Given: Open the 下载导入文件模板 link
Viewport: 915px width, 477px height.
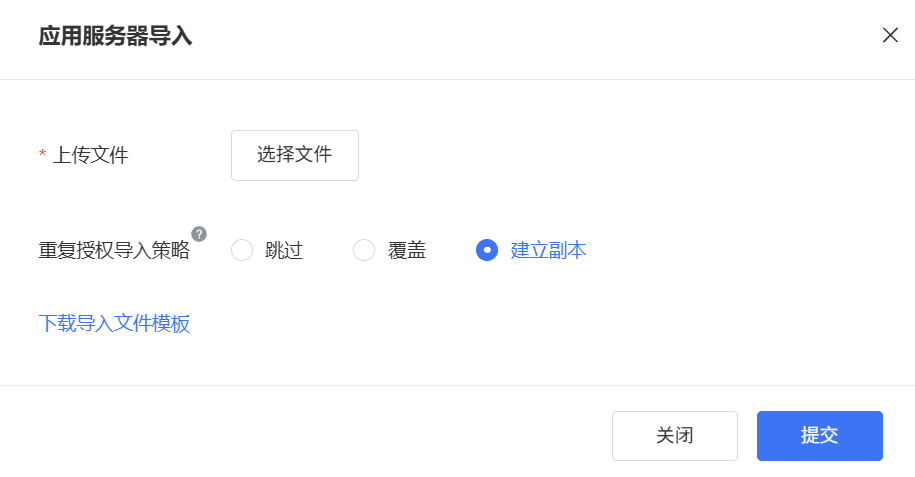Looking at the screenshot, I should pos(114,323).
